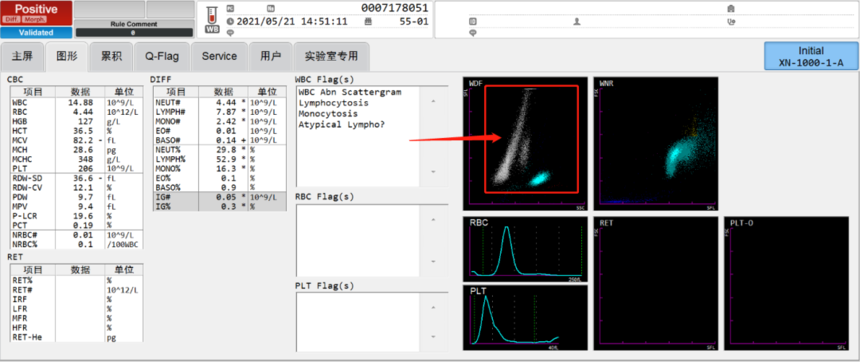860x362 pixels.
Task: Switch to the Q-Flag tab
Action: 162,56
